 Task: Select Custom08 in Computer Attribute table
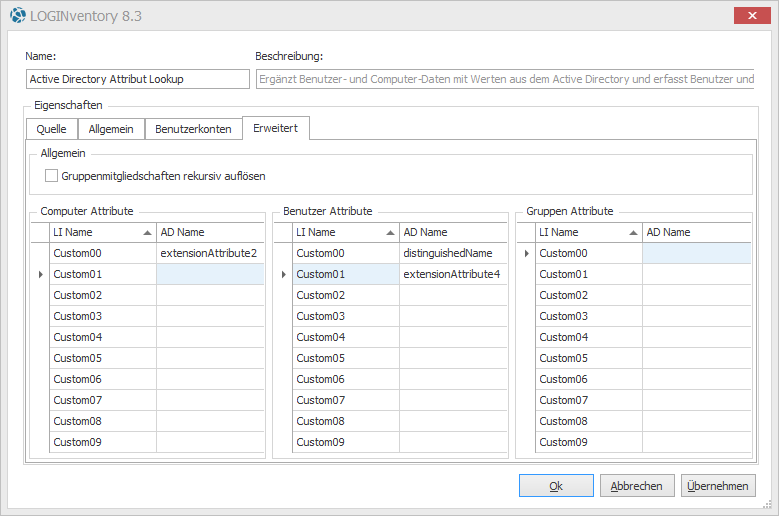103,421
